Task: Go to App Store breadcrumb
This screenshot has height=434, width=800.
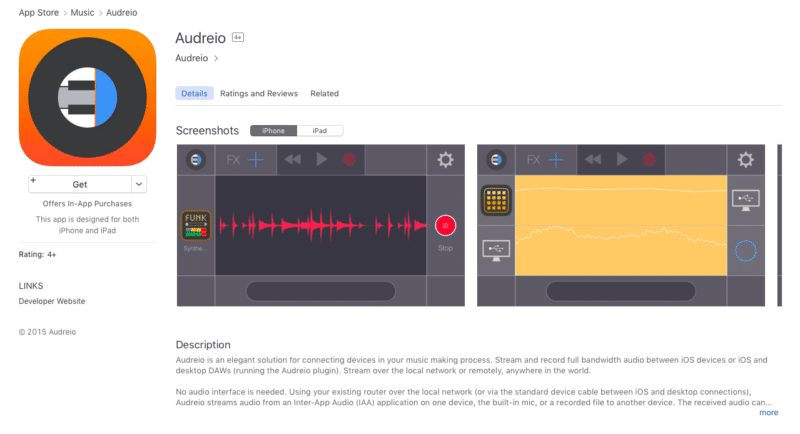Action: coord(39,12)
